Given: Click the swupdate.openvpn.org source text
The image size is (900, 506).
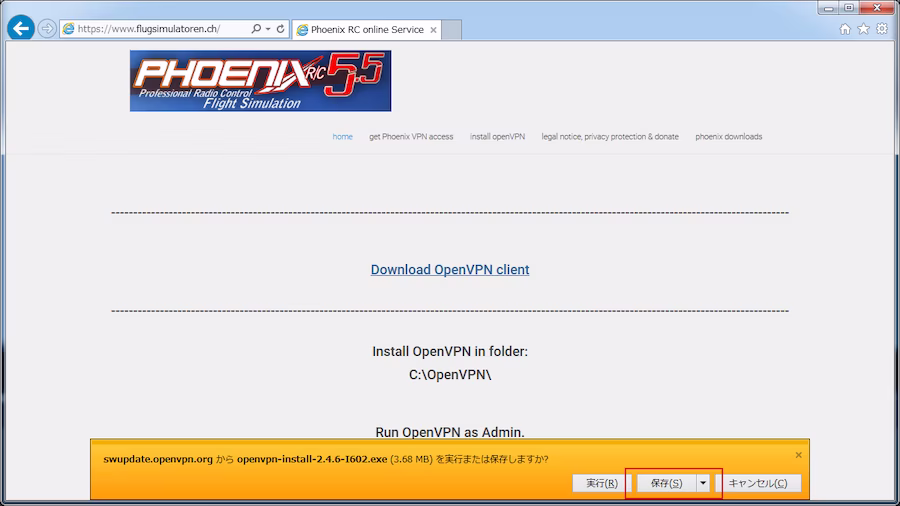Looking at the screenshot, I should 158,459.
